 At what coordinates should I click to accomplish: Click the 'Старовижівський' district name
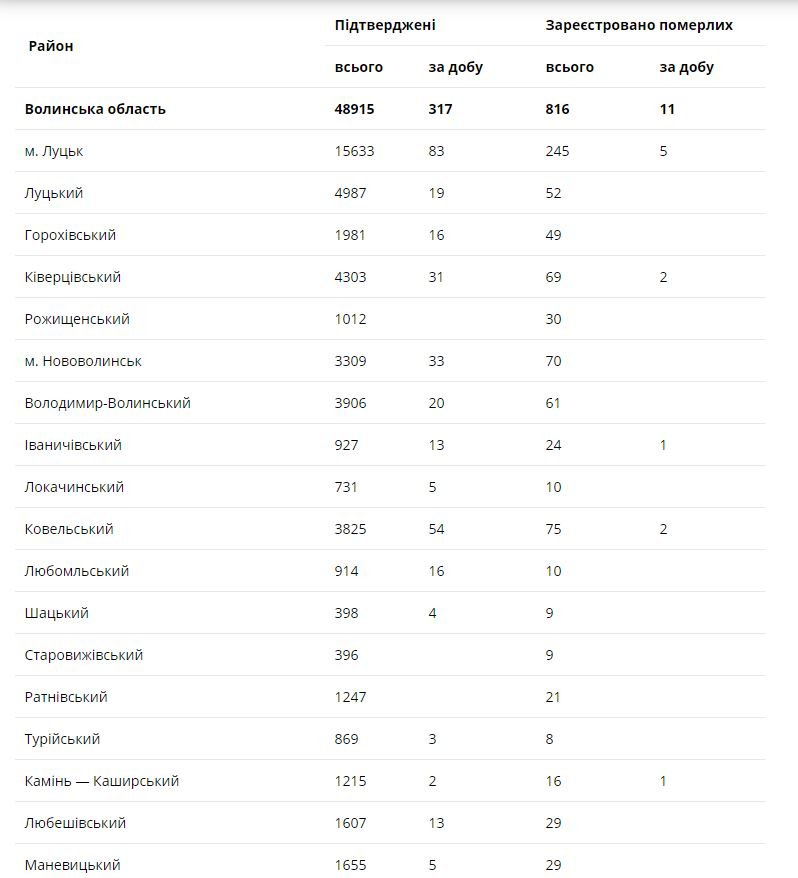[84, 655]
